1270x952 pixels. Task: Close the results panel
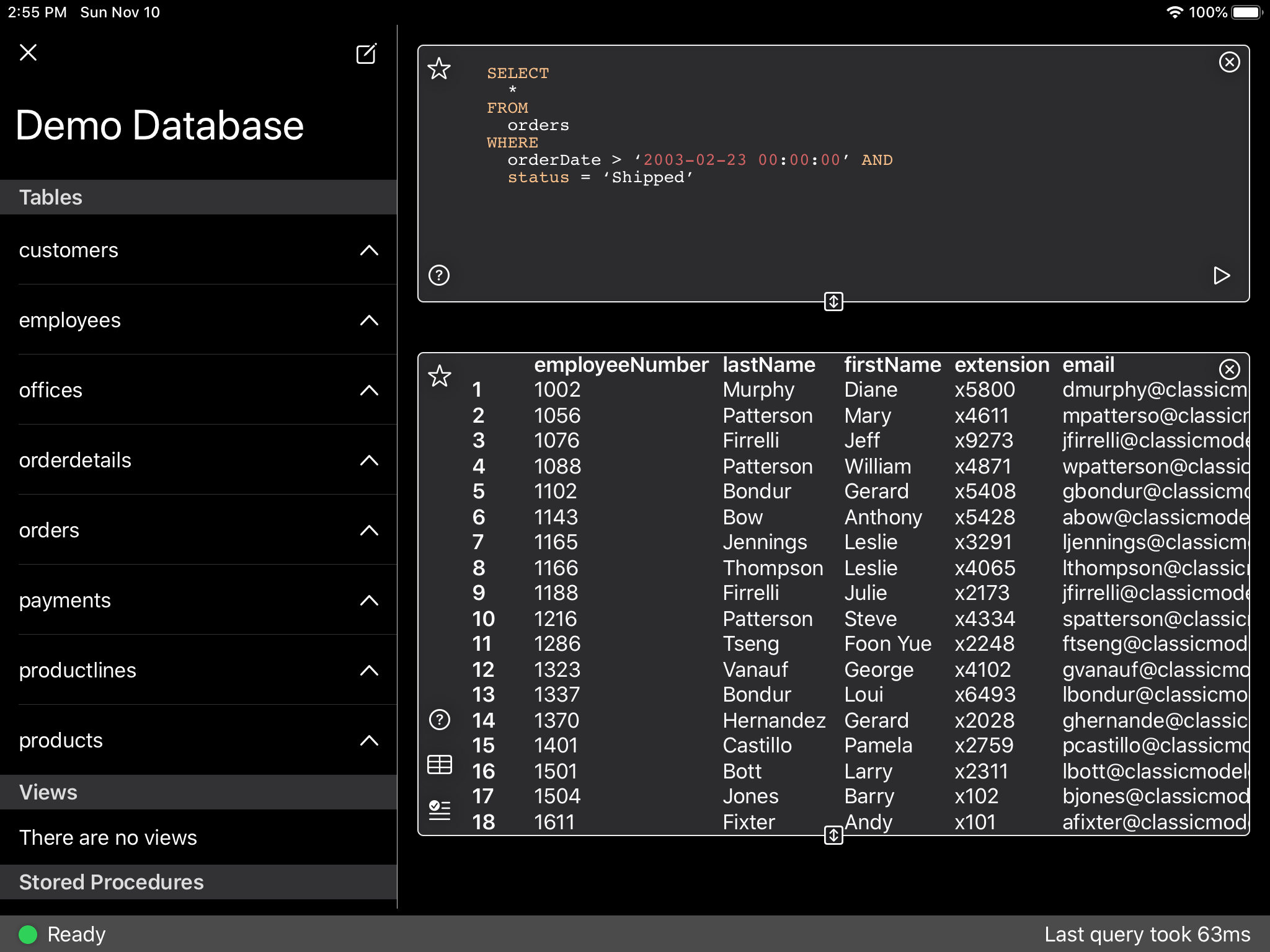coord(1229,369)
